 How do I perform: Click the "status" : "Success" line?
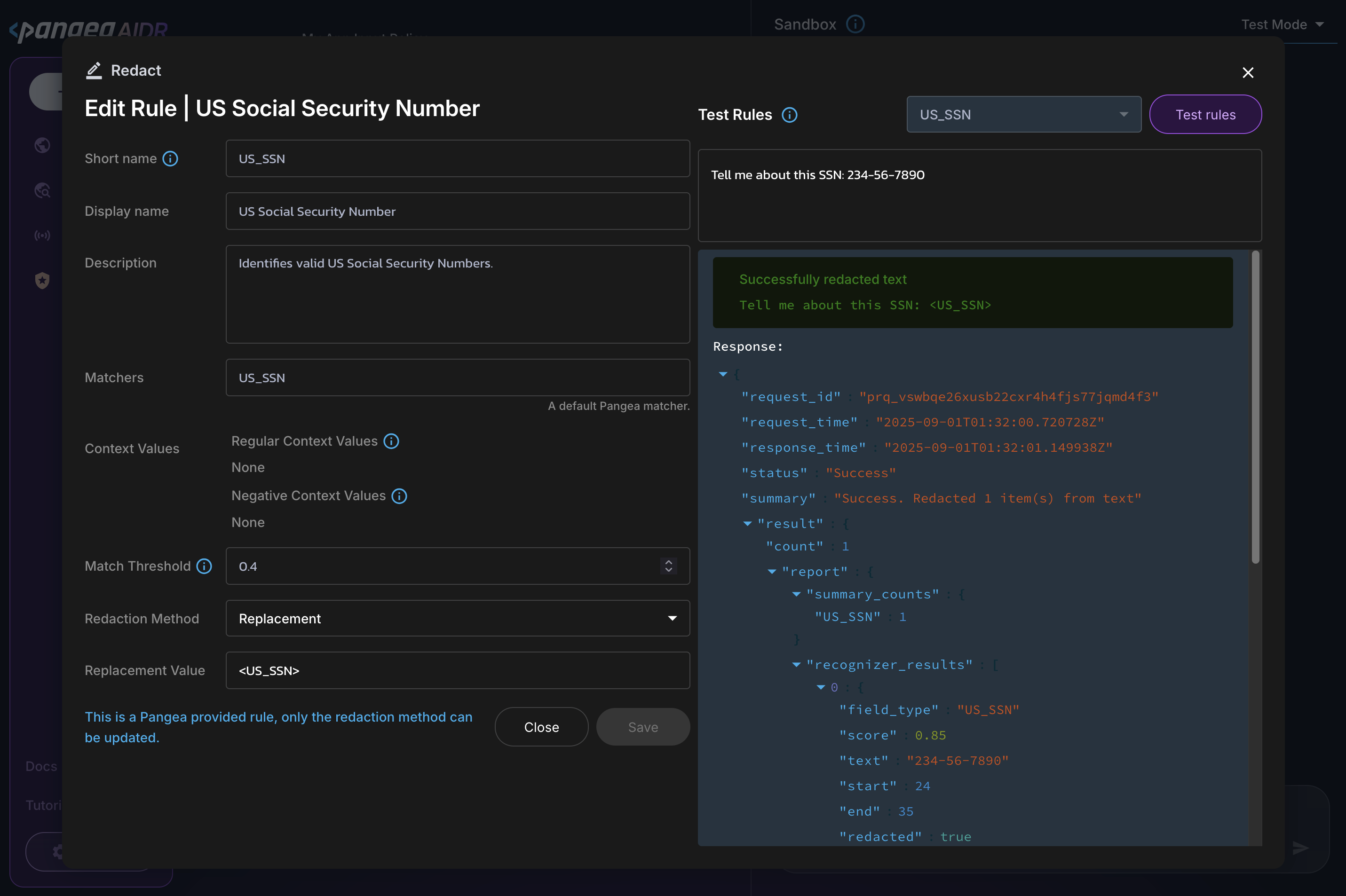pyautogui.click(x=818, y=473)
